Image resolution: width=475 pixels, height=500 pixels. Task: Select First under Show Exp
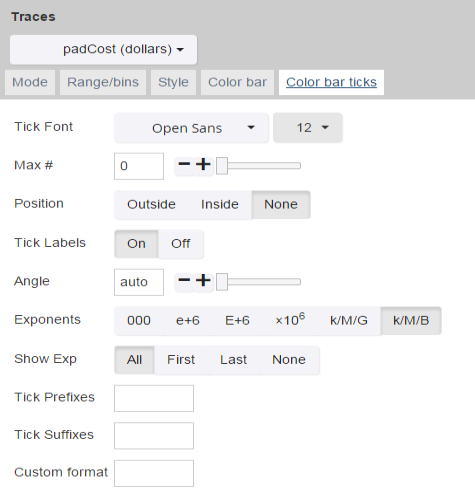[x=181, y=360]
